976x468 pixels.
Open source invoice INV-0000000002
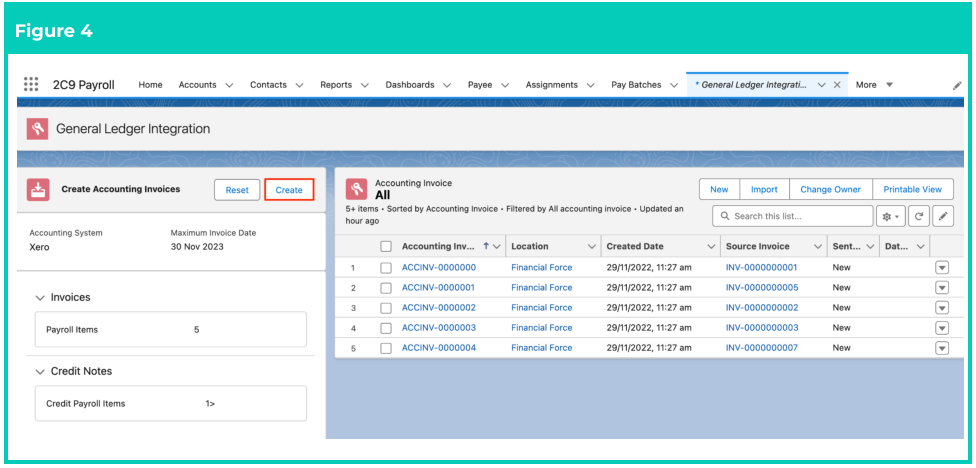(x=762, y=307)
